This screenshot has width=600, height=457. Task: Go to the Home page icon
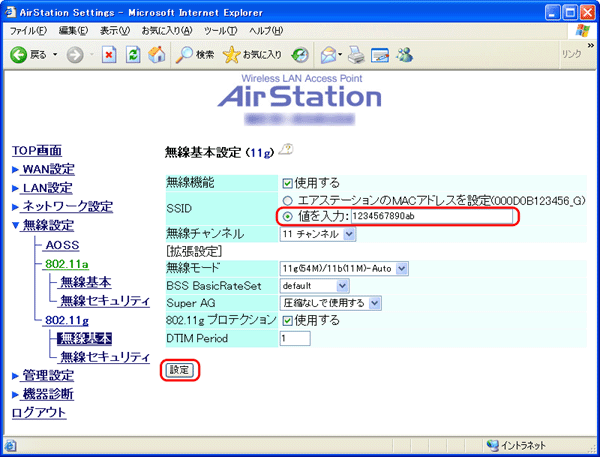coord(157,54)
